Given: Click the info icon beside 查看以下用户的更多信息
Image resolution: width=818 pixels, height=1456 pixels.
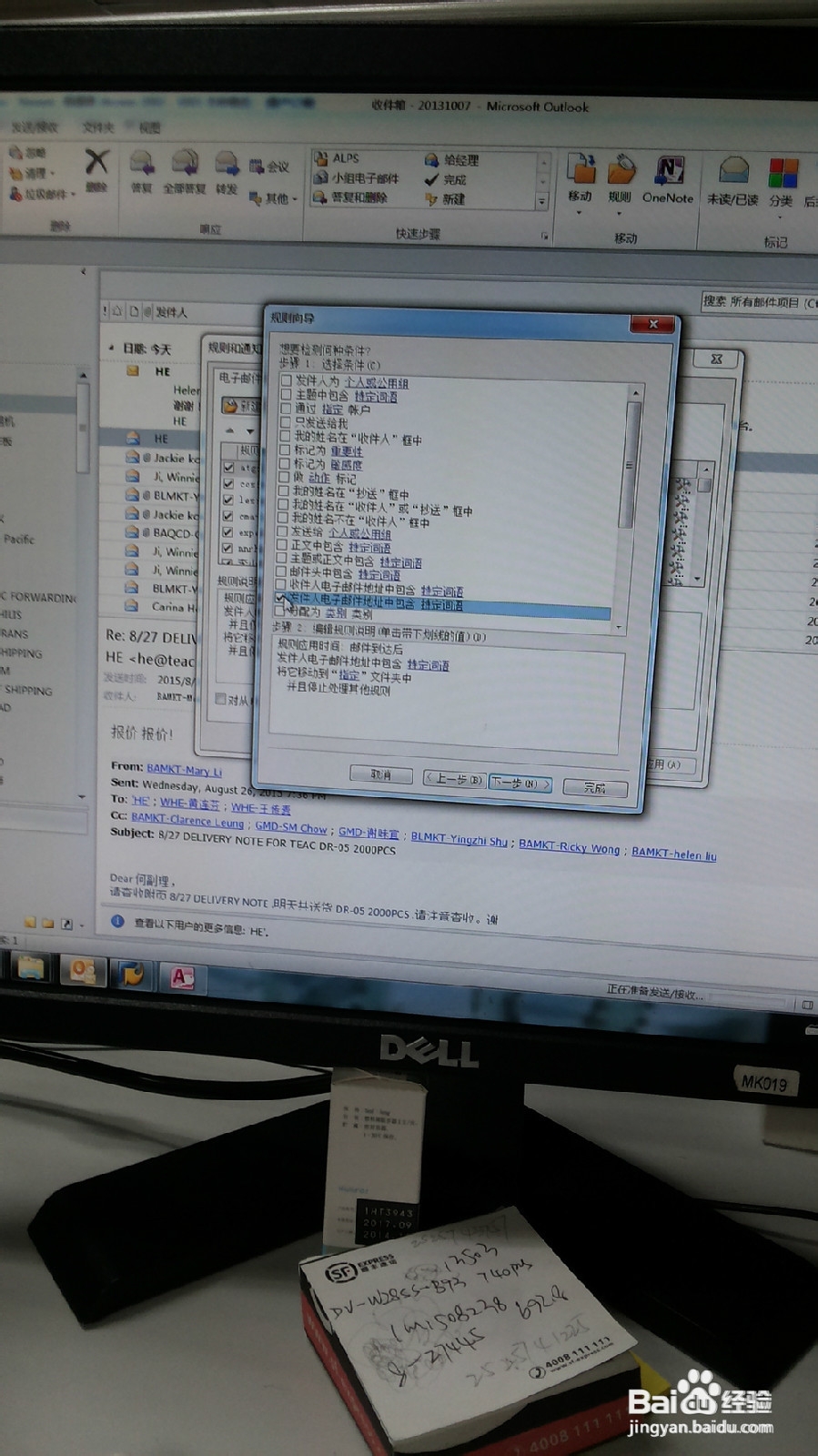Looking at the screenshot, I should pyautogui.click(x=118, y=921).
